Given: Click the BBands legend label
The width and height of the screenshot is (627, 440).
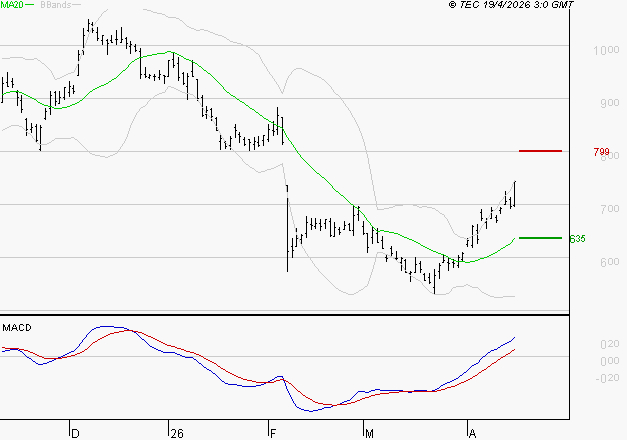Looking at the screenshot, I should pyautogui.click(x=56, y=4).
